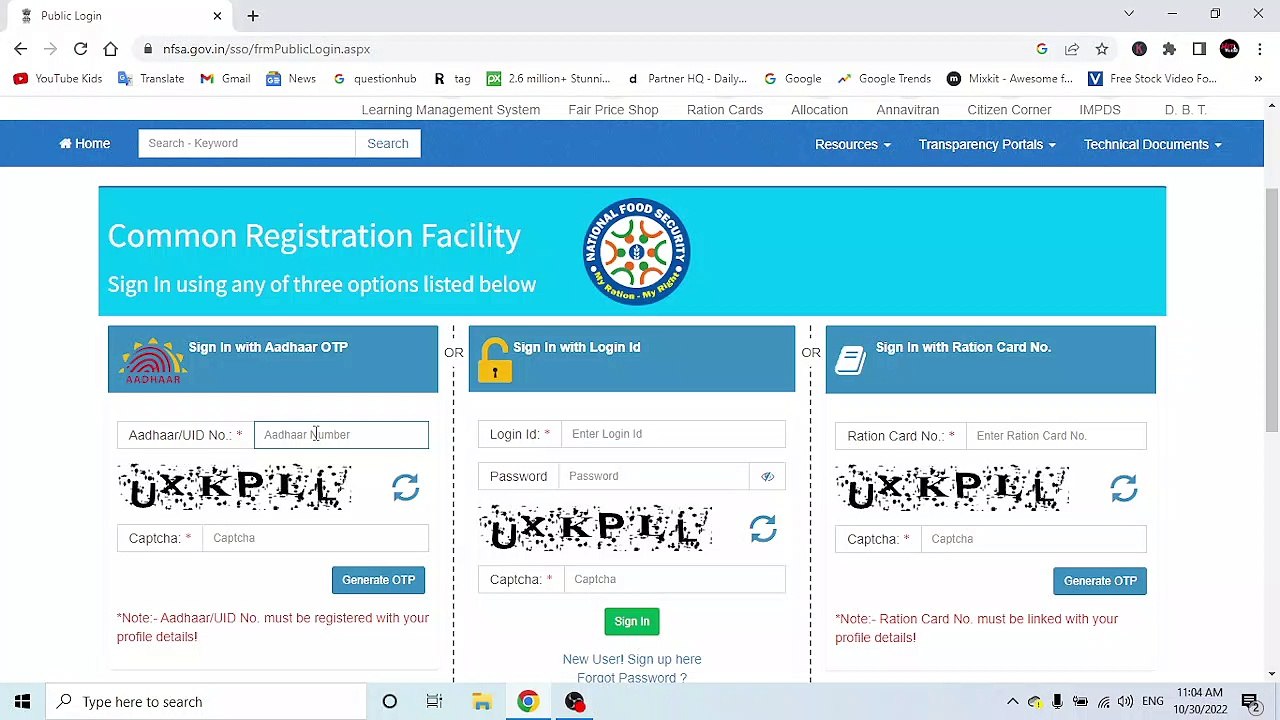
Task: Expand the Resources dropdown menu
Action: pos(852,144)
